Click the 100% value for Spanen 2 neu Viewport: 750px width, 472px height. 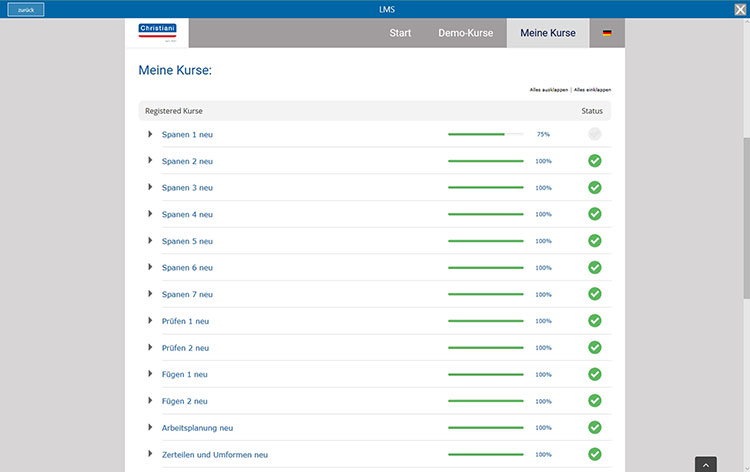pyautogui.click(x=543, y=161)
